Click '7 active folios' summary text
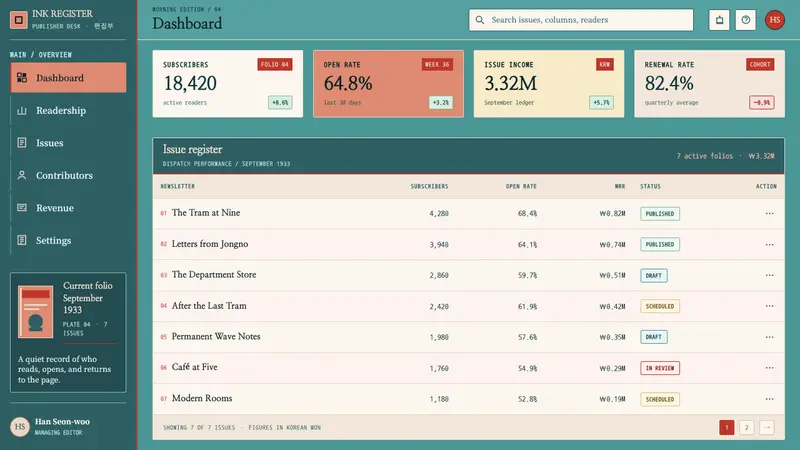The image size is (800, 450). (x=705, y=156)
